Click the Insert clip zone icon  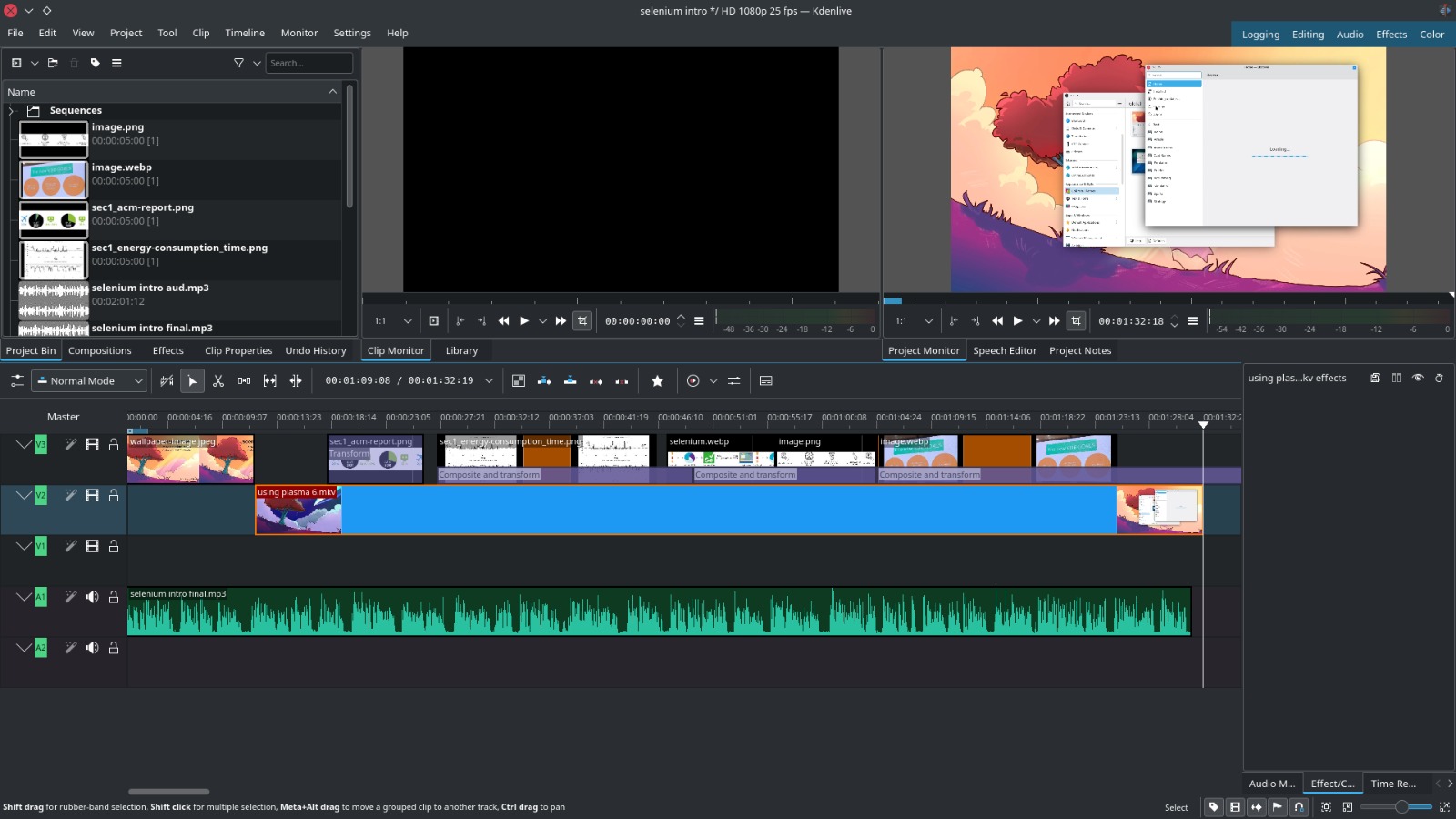coord(544,381)
